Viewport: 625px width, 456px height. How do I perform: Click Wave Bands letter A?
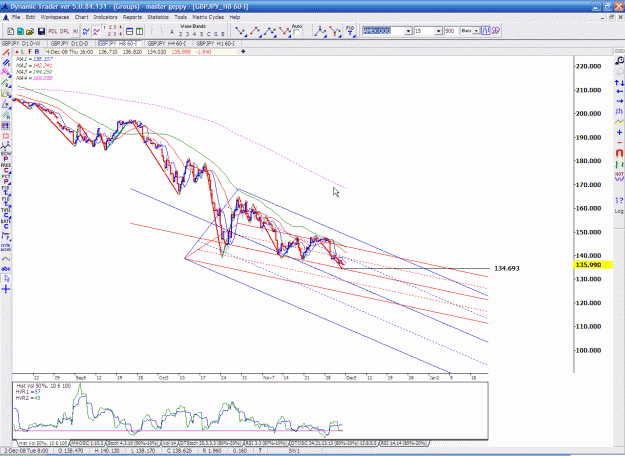point(172,32)
